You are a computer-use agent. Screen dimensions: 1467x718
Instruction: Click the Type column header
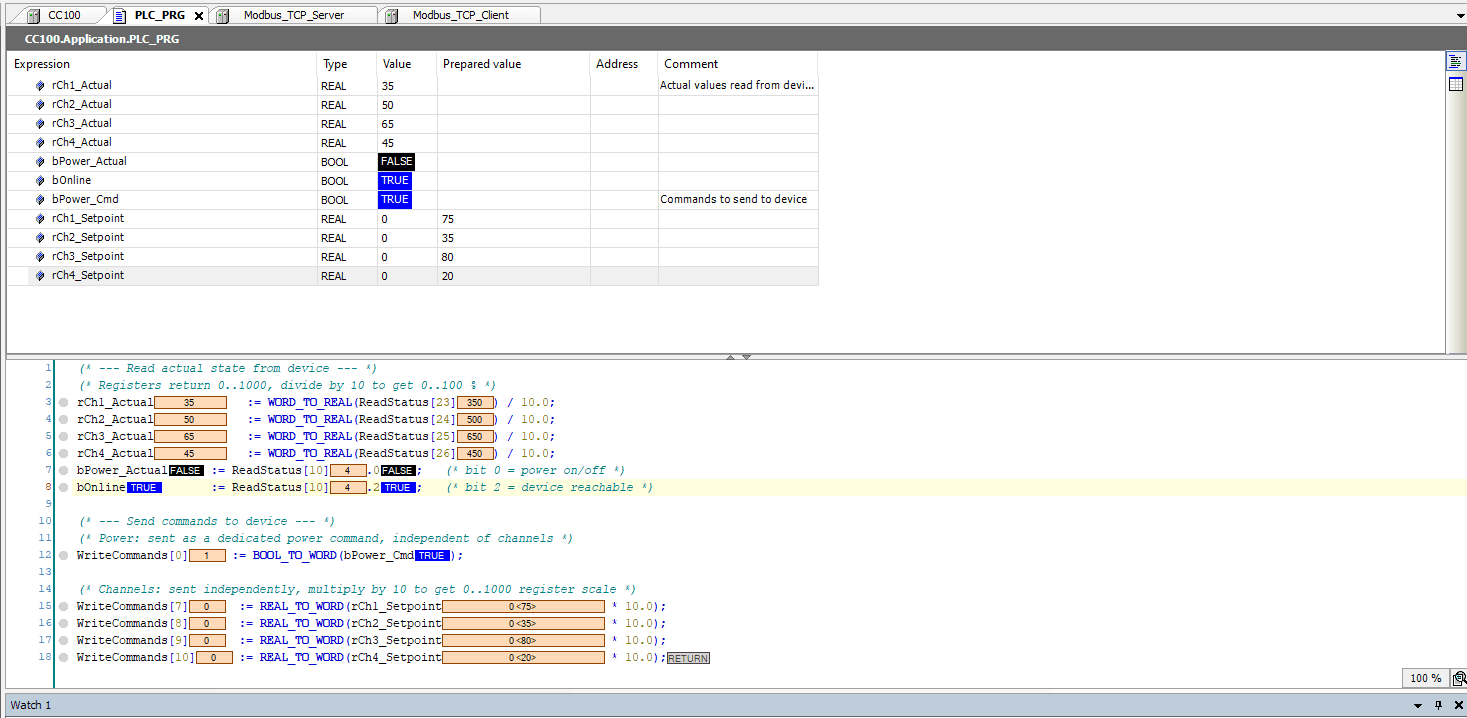point(347,64)
